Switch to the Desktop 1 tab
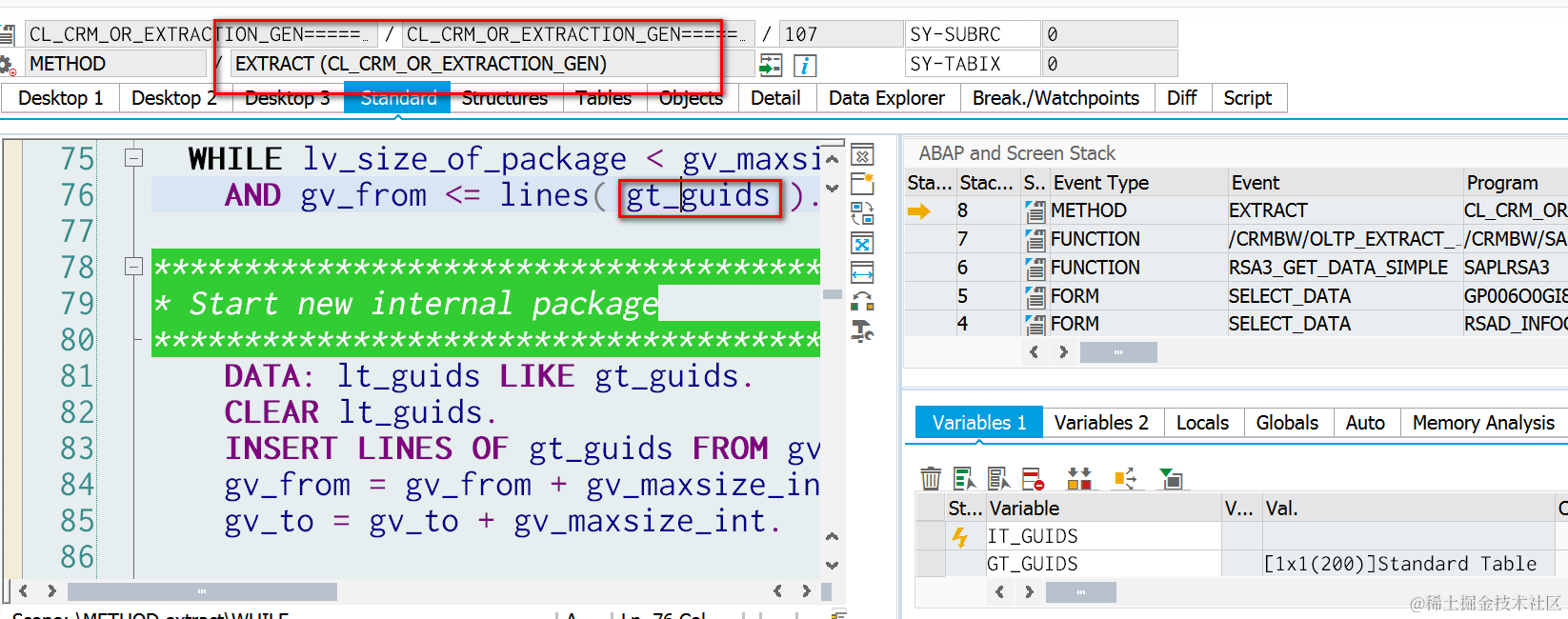Screen dimensions: 1568x619 coord(61,98)
